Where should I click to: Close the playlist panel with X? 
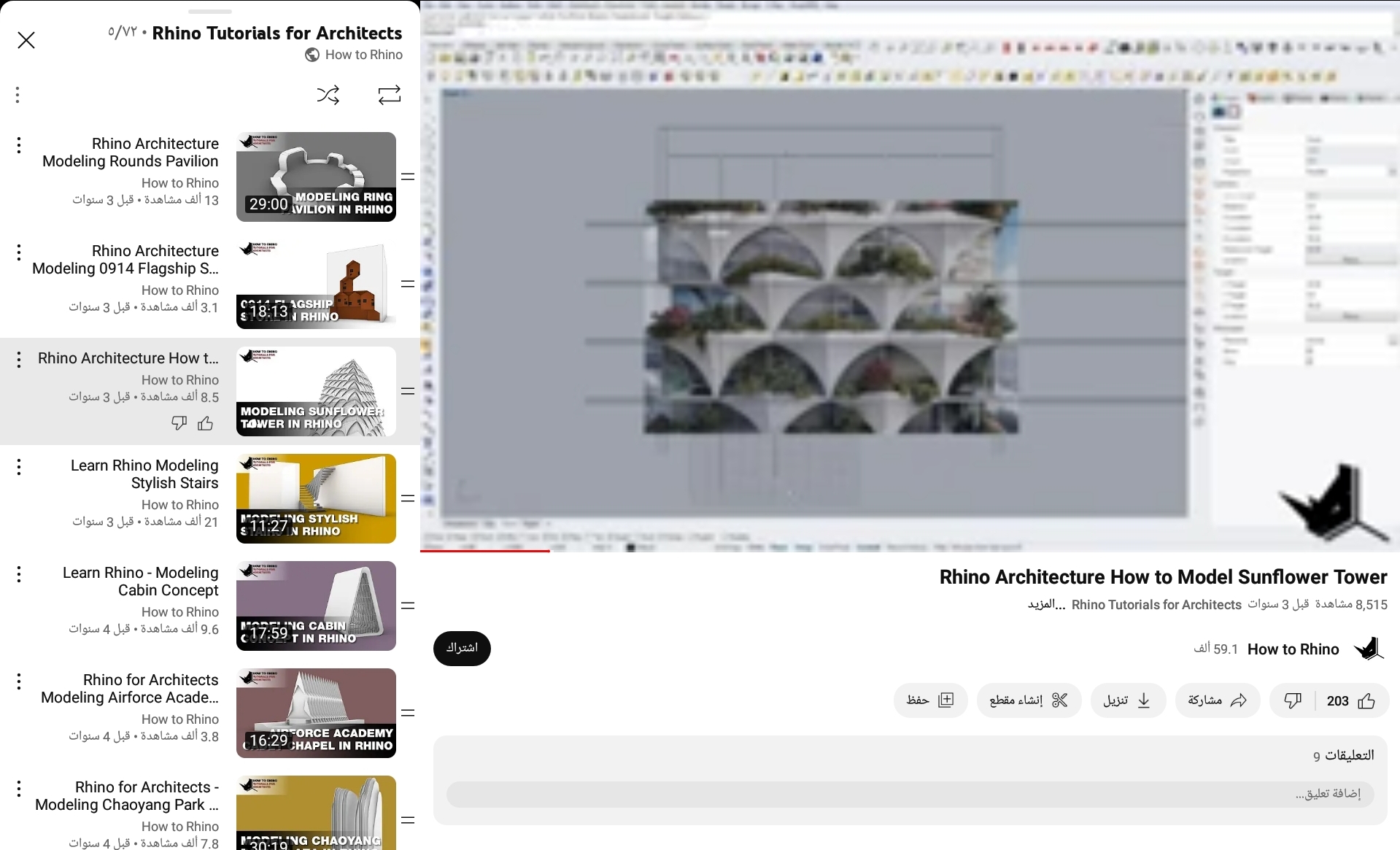coord(26,40)
